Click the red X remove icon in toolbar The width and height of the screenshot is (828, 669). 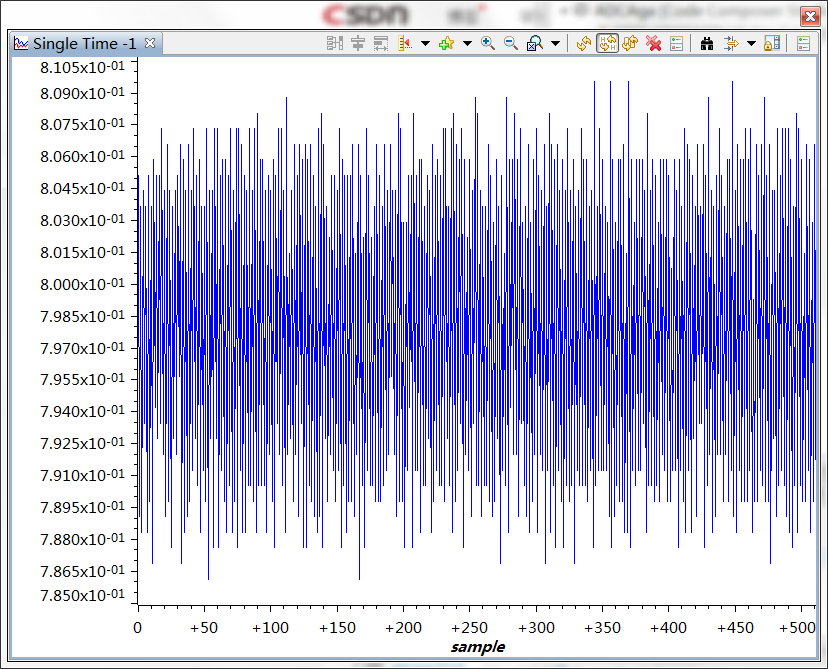(654, 43)
